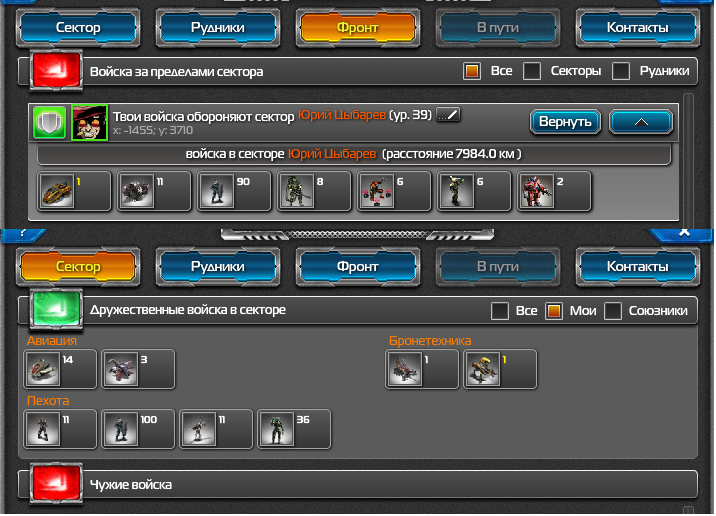Open the Рудники tab in lower window
The width and height of the screenshot is (716, 516).
(x=218, y=266)
